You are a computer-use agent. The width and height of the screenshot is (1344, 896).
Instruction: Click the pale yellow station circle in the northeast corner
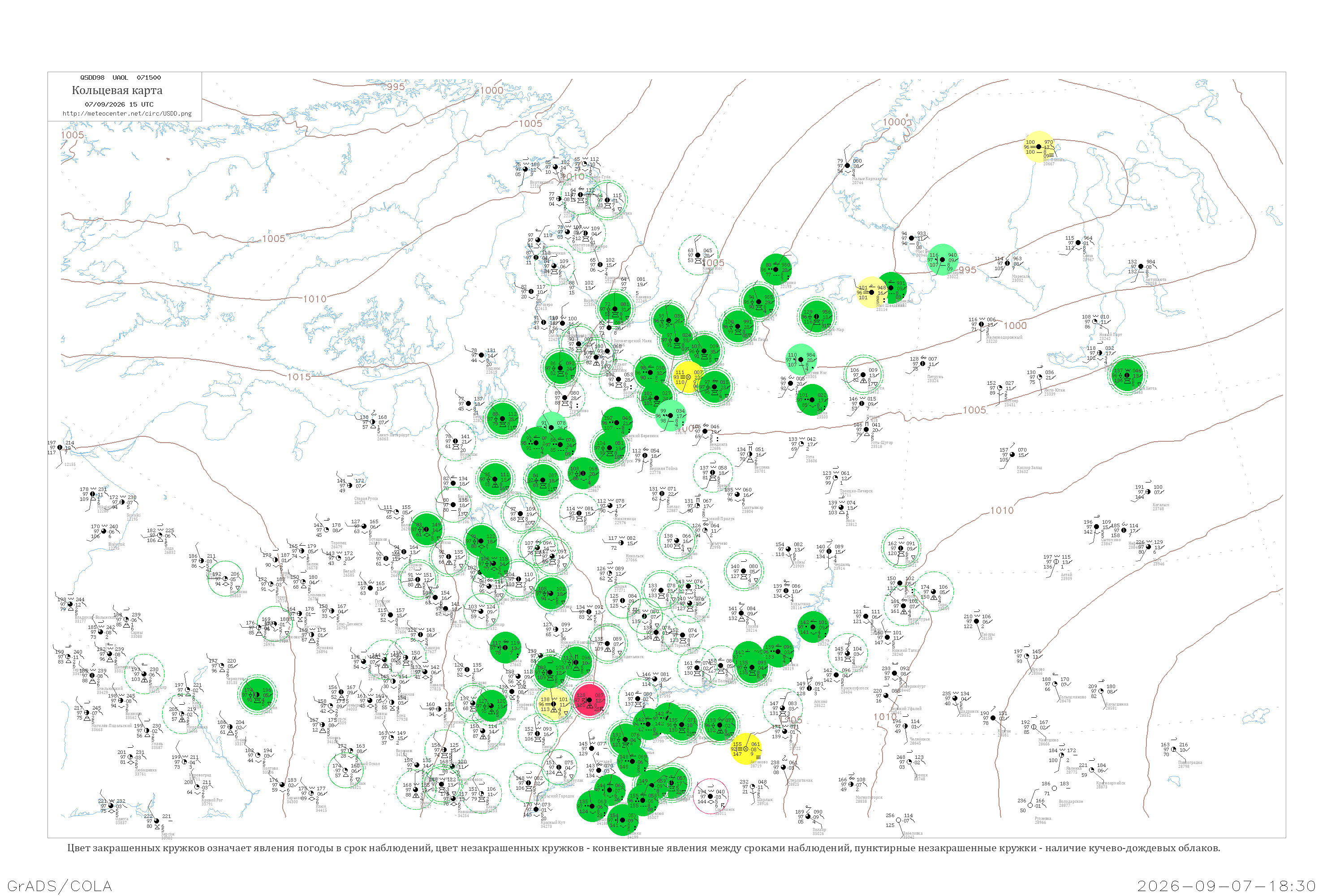pyautogui.click(x=1038, y=147)
